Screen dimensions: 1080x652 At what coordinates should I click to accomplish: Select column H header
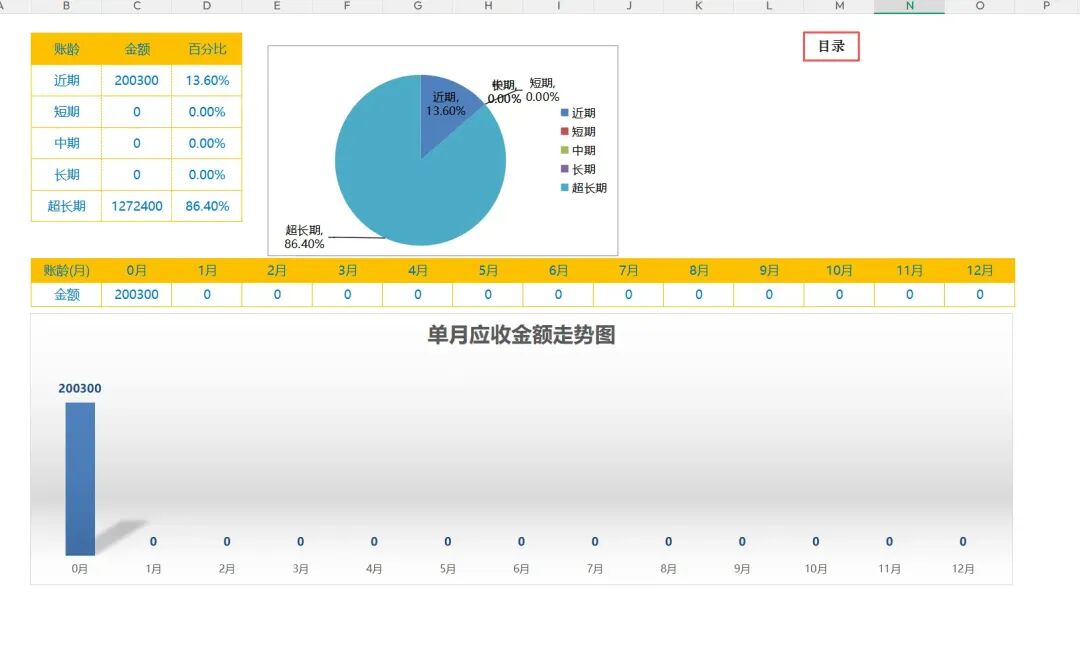488,6
